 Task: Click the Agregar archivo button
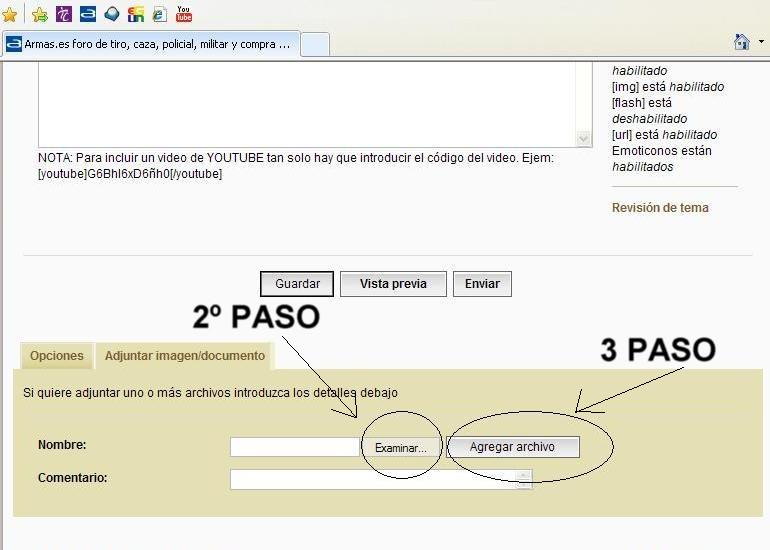512,447
